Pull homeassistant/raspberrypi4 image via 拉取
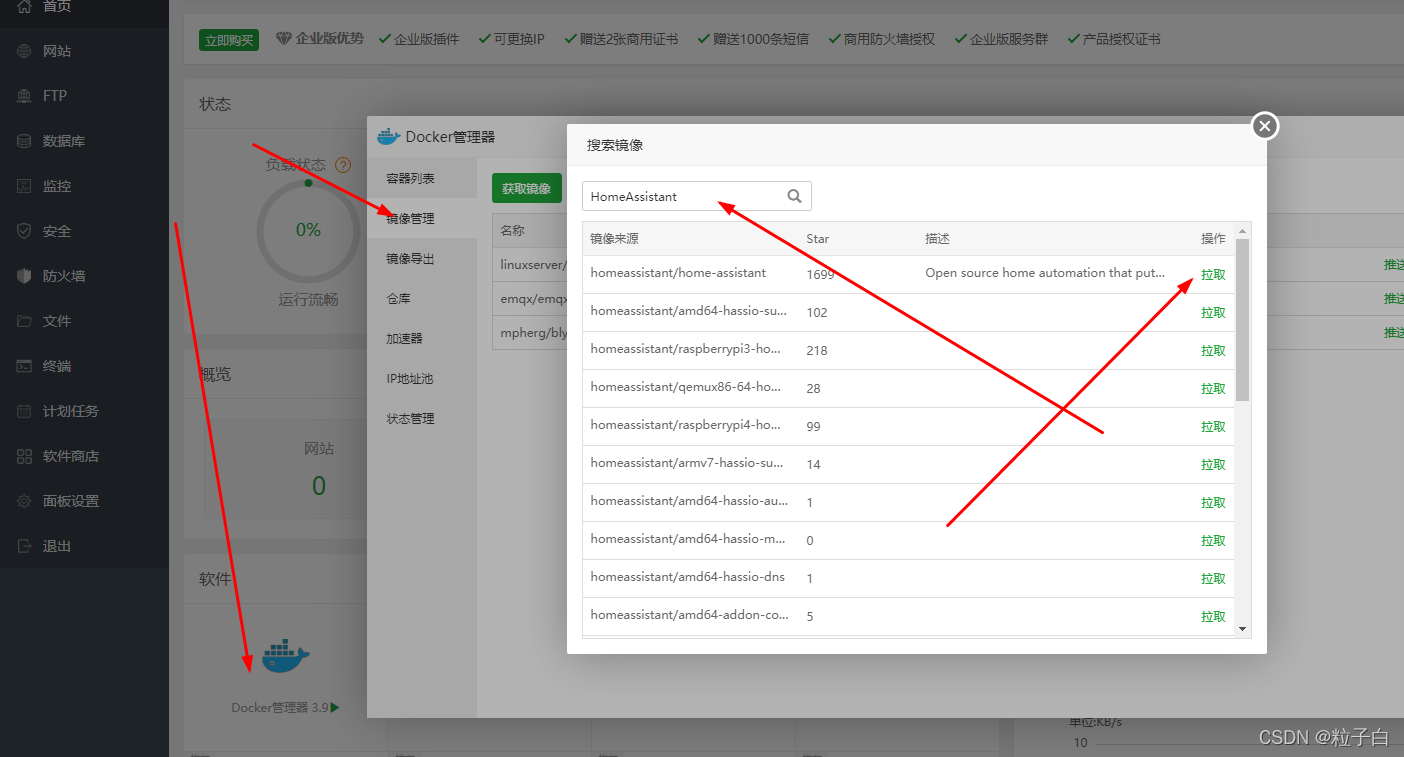 point(1213,426)
